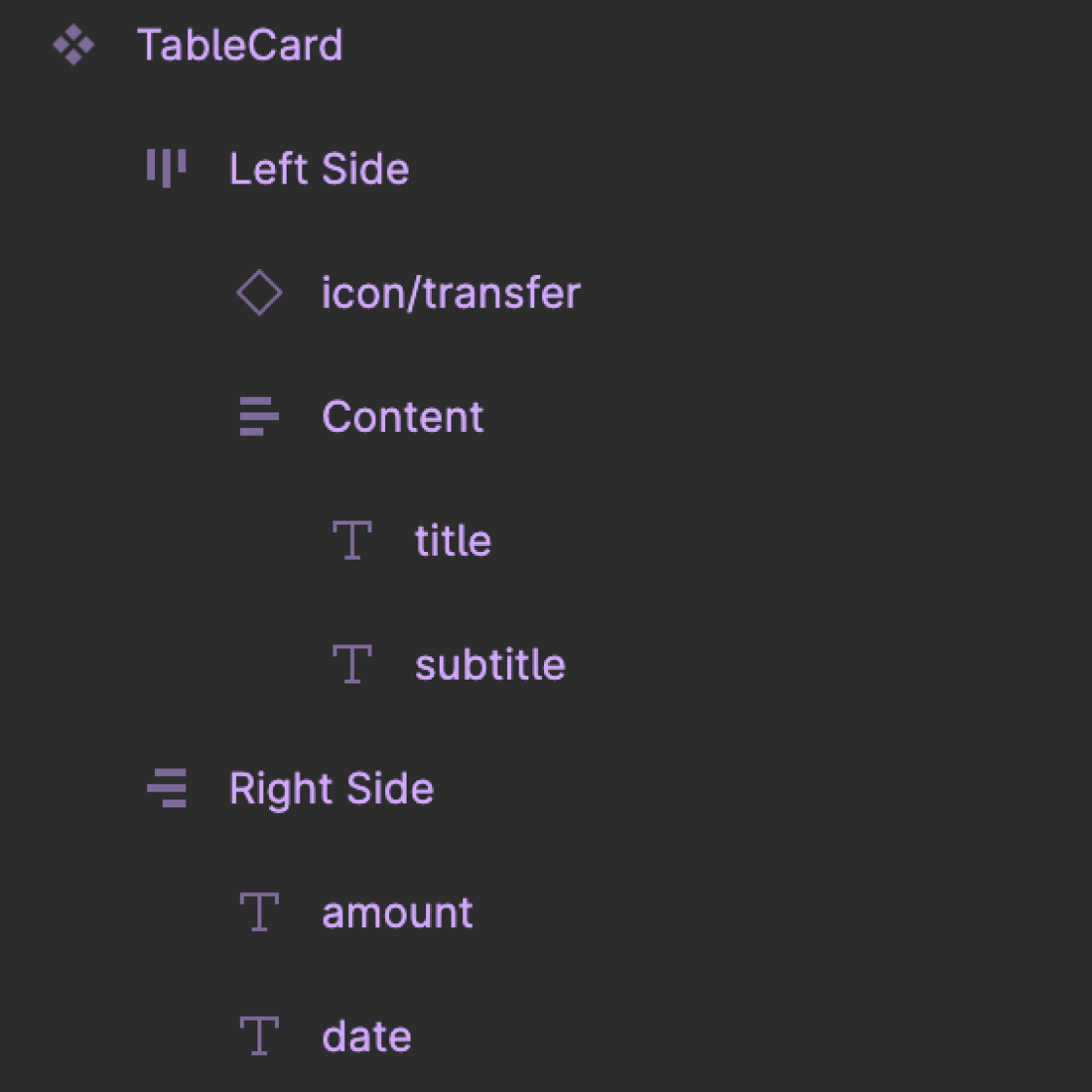Click the text layer icon beside subtitle
The width and height of the screenshot is (1092, 1092).
pyautogui.click(x=352, y=664)
